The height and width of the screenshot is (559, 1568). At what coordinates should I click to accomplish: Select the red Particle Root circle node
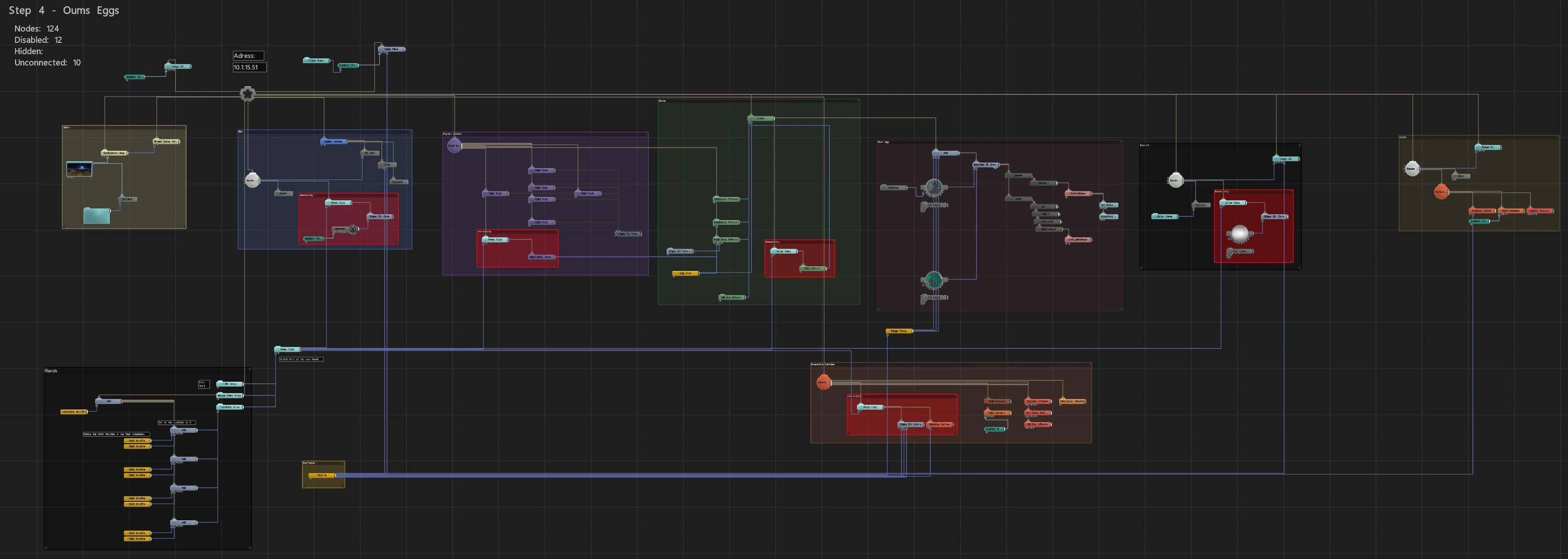click(823, 382)
